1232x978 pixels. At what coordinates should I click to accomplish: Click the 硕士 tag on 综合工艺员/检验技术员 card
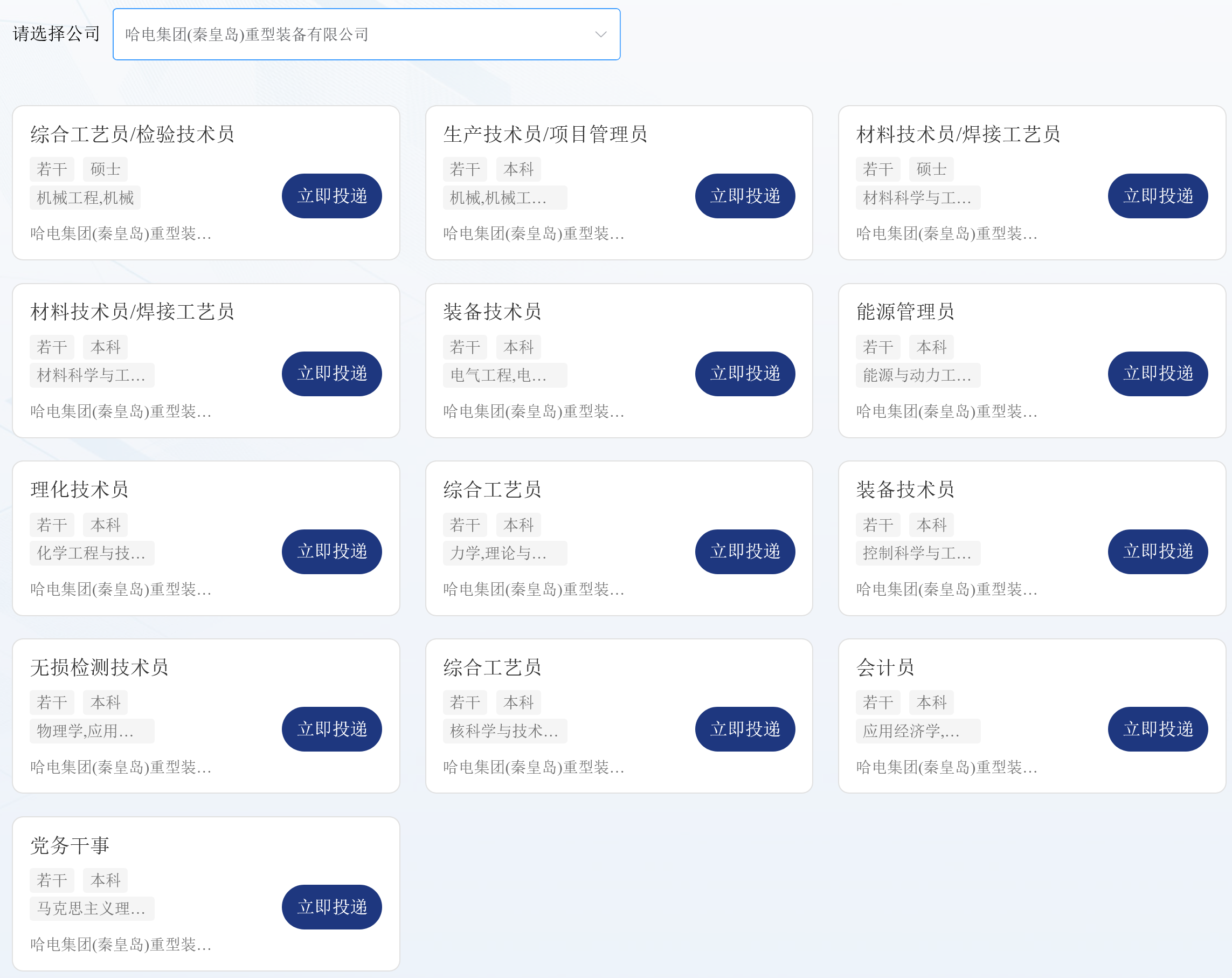[x=105, y=169]
